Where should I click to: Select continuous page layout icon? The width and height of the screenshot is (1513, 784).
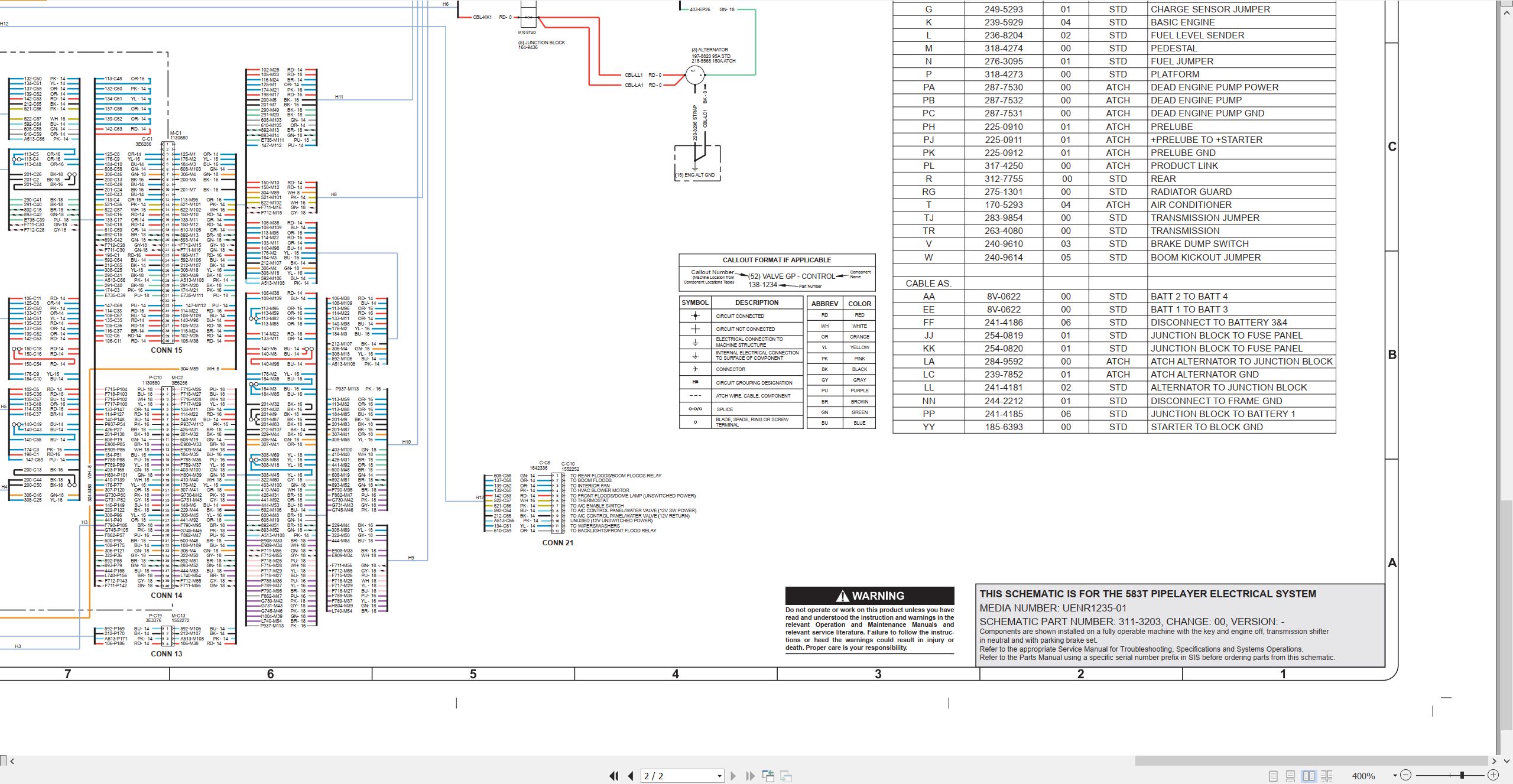click(1291, 776)
